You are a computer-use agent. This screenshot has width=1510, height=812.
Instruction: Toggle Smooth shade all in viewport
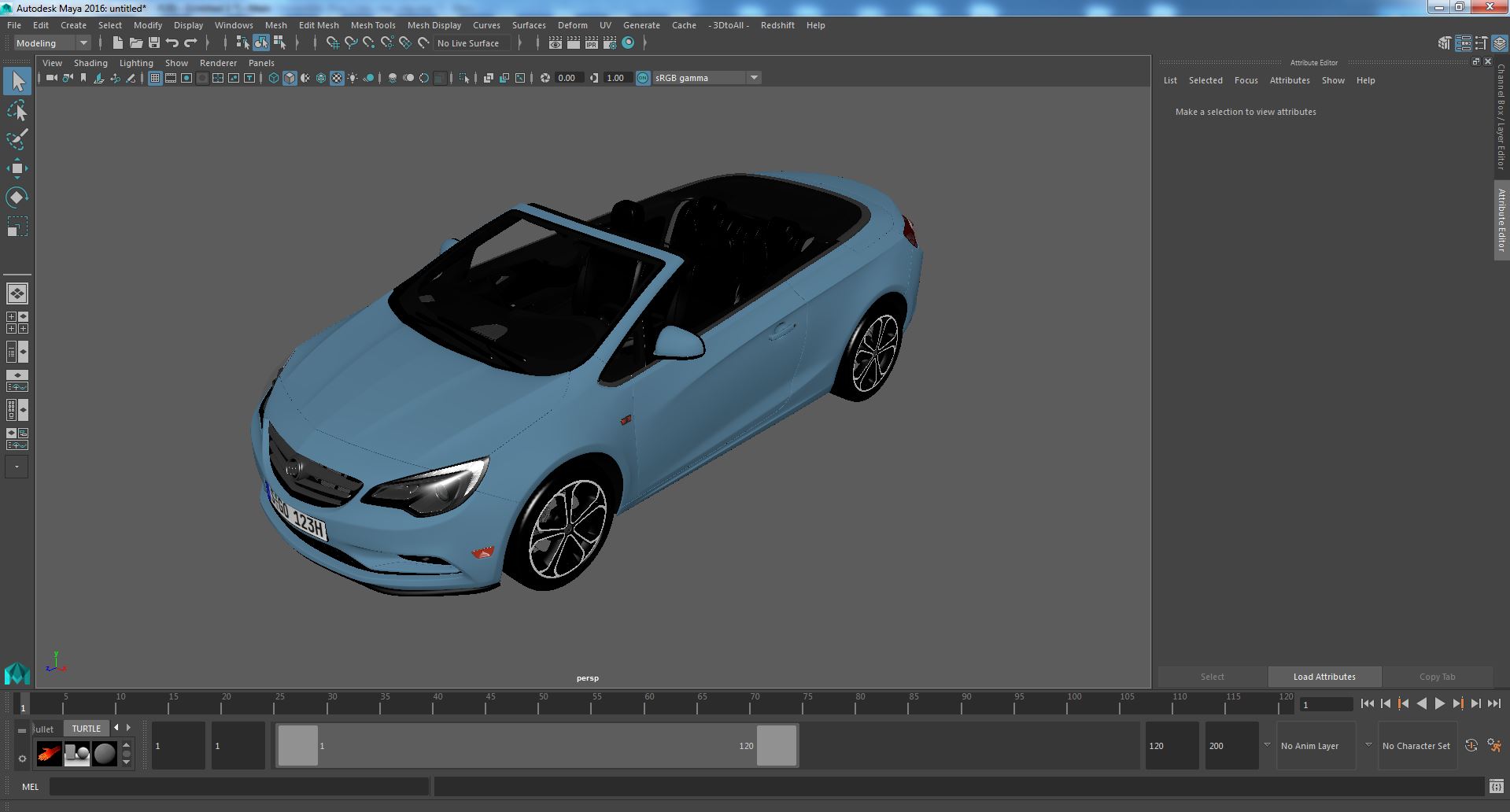(290, 78)
